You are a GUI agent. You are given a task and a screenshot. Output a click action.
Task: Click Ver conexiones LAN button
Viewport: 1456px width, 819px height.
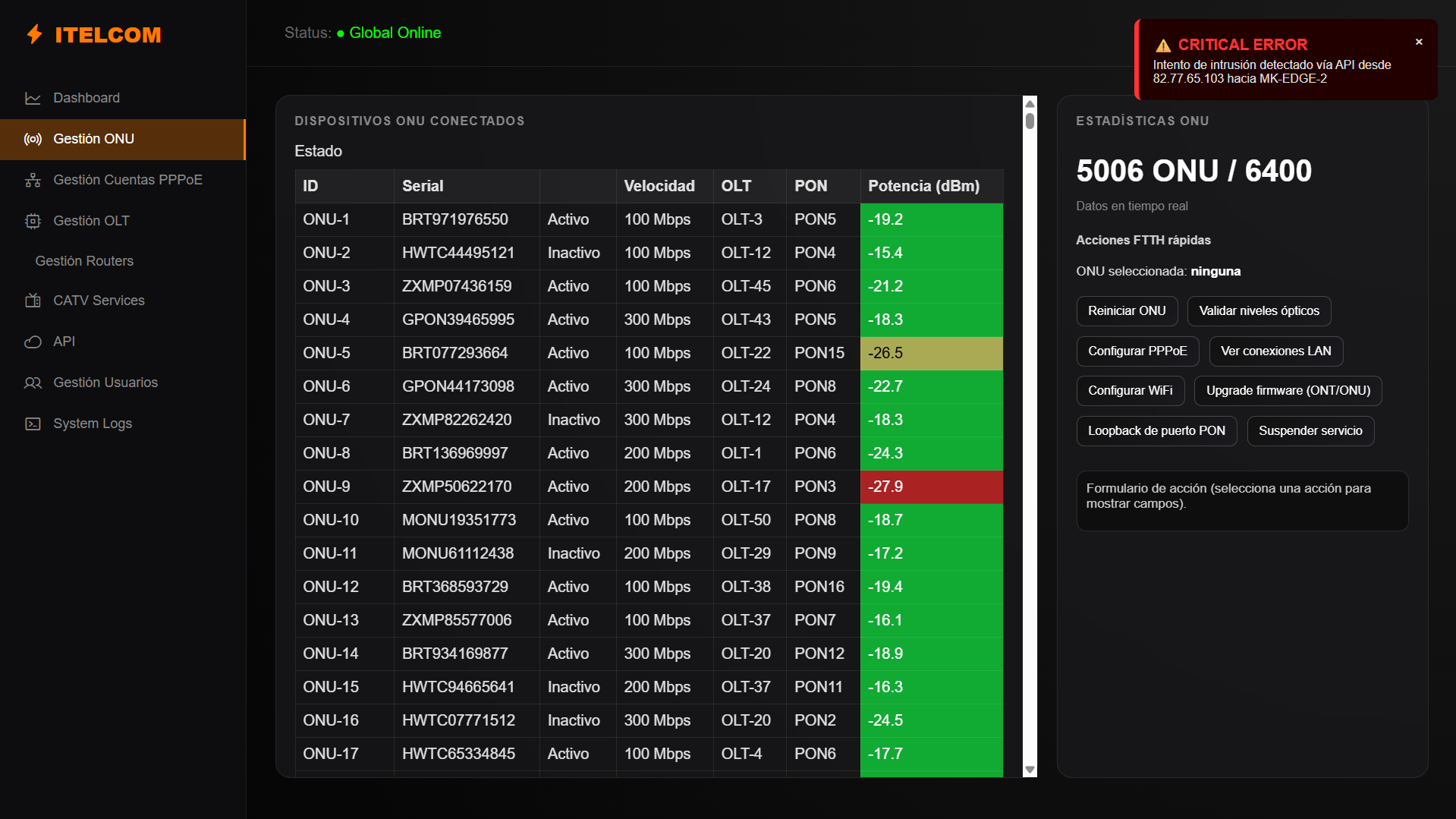pos(1275,351)
